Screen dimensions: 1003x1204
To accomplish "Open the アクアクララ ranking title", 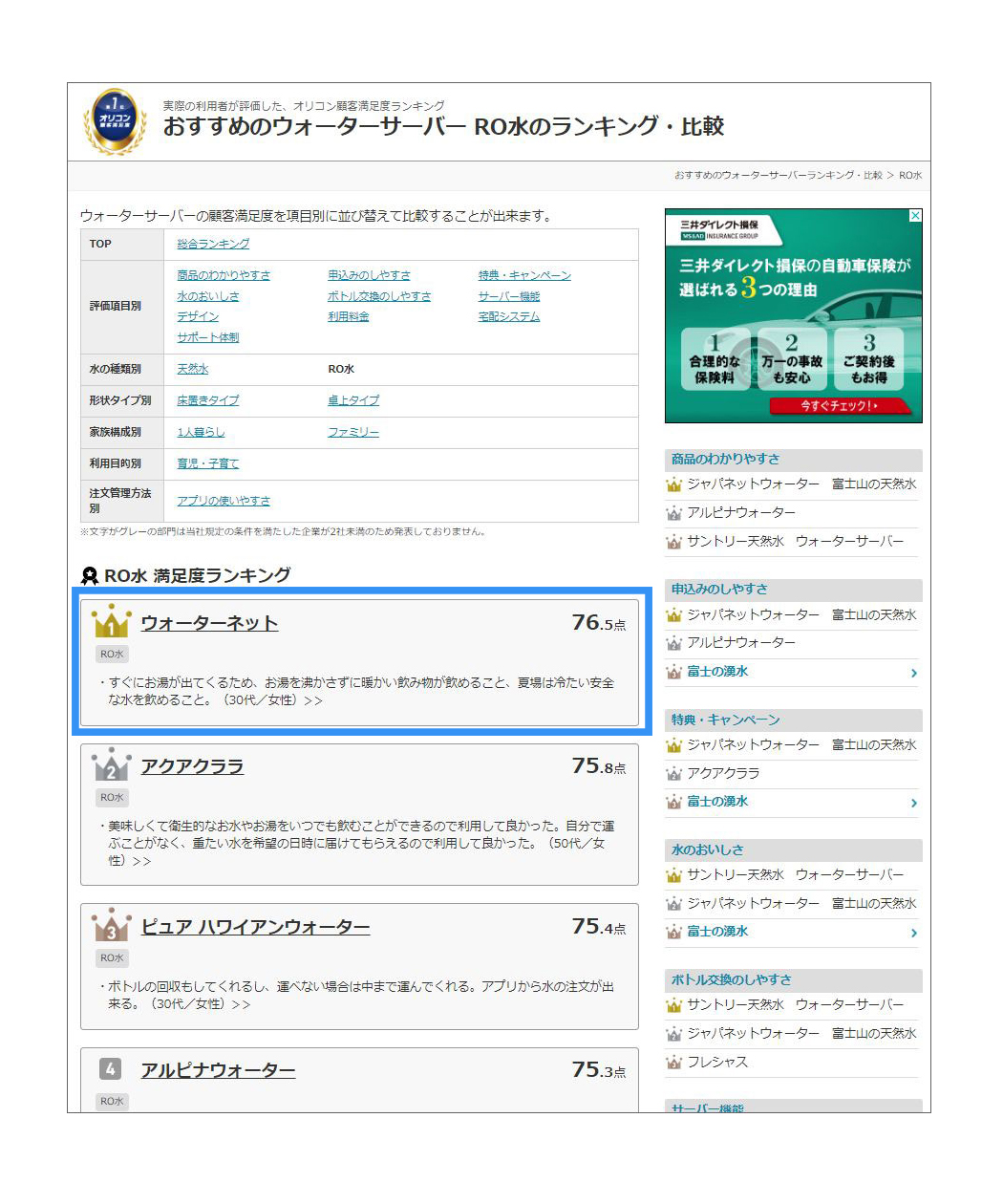I will pyautogui.click(x=192, y=766).
